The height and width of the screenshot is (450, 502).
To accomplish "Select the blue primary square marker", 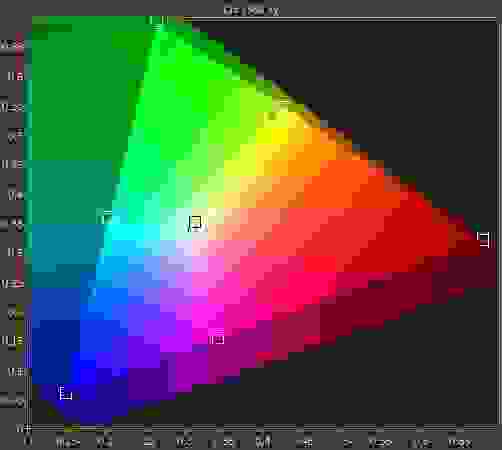I will pyautogui.click(x=65, y=393).
